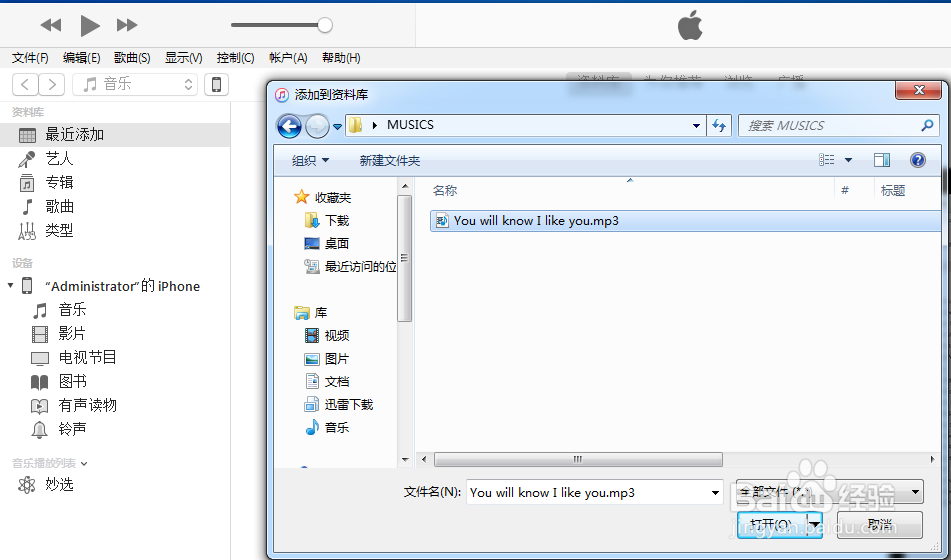This screenshot has width=951, height=560.
Task: Go back with iTunes back arrow
Action: 25,84
